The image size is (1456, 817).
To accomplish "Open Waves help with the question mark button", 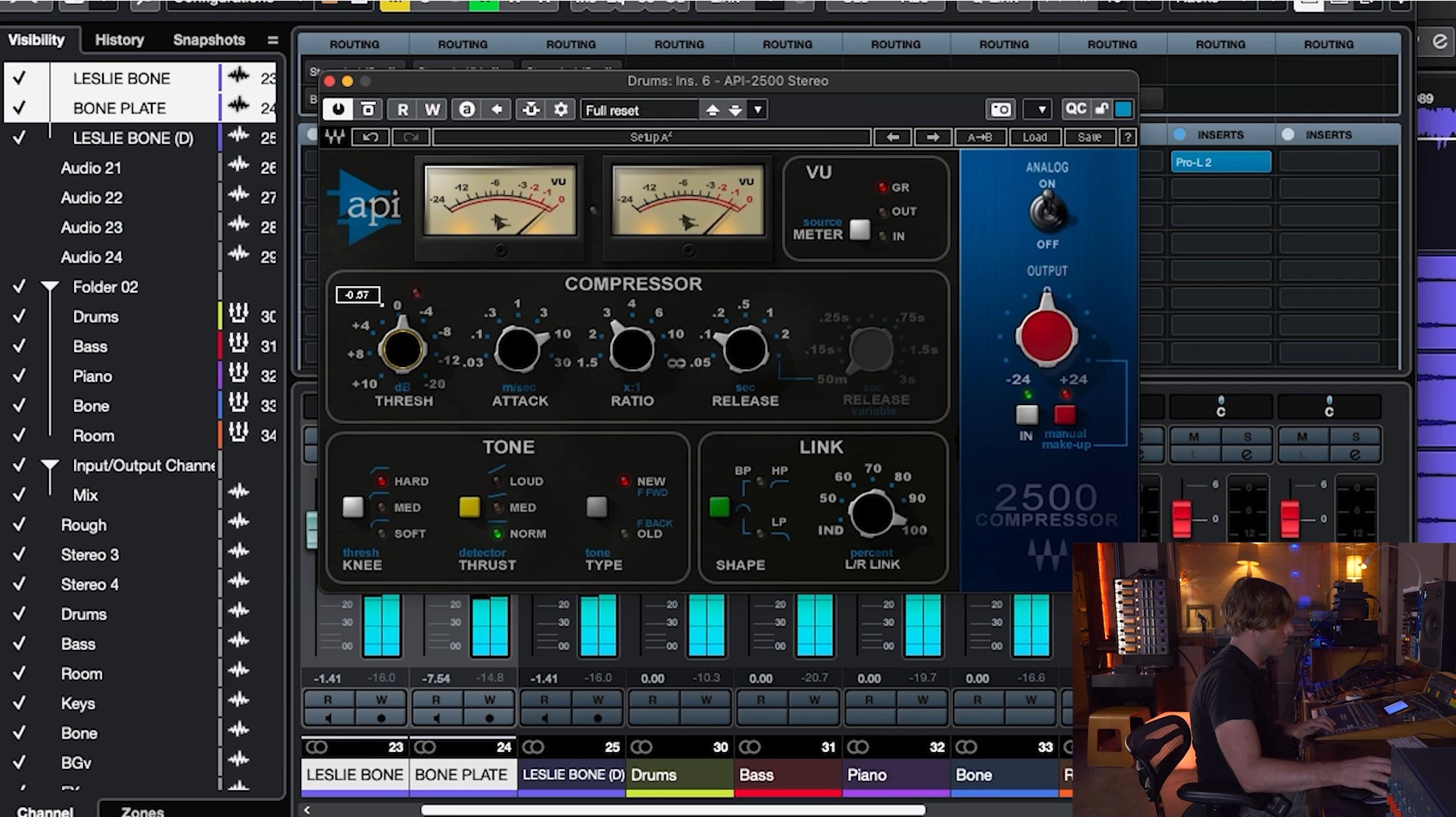I will point(1127,137).
